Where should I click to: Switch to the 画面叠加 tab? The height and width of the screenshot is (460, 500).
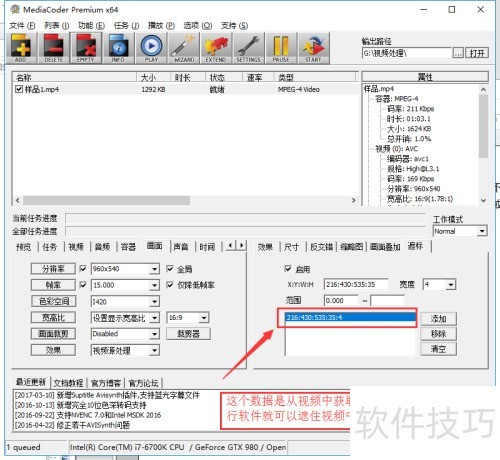click(385, 247)
